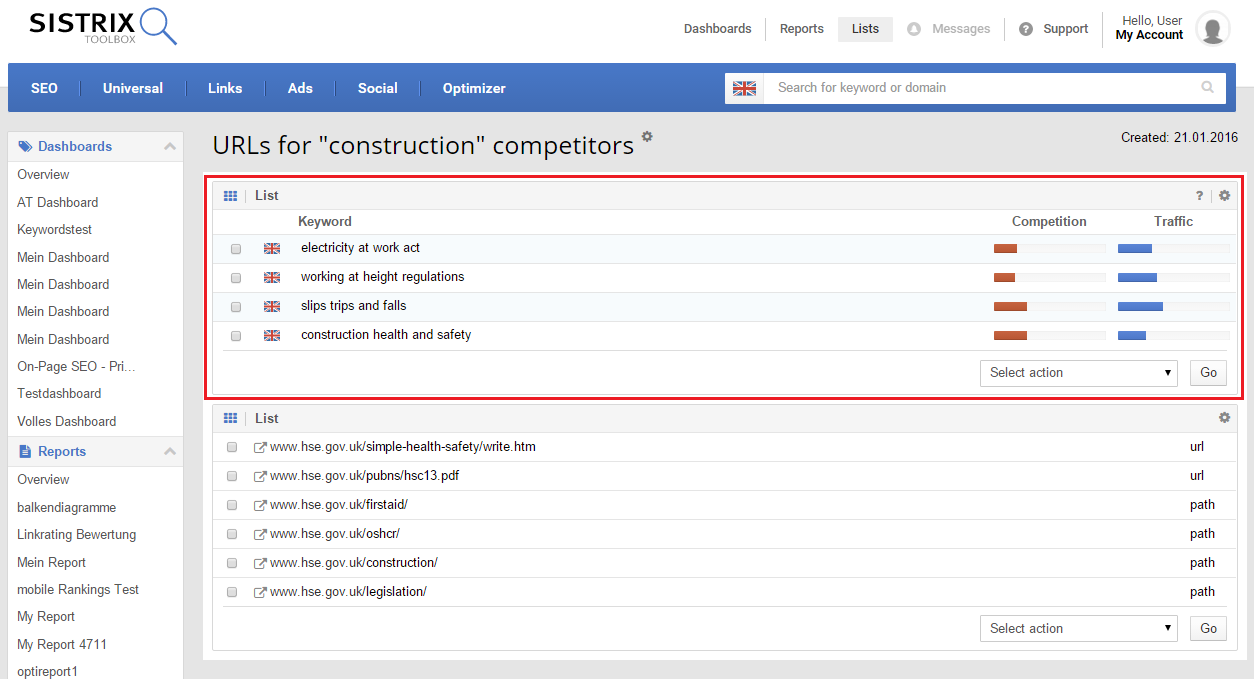Open Lists in top navigation
This screenshot has height=679, width=1254.
point(865,29)
